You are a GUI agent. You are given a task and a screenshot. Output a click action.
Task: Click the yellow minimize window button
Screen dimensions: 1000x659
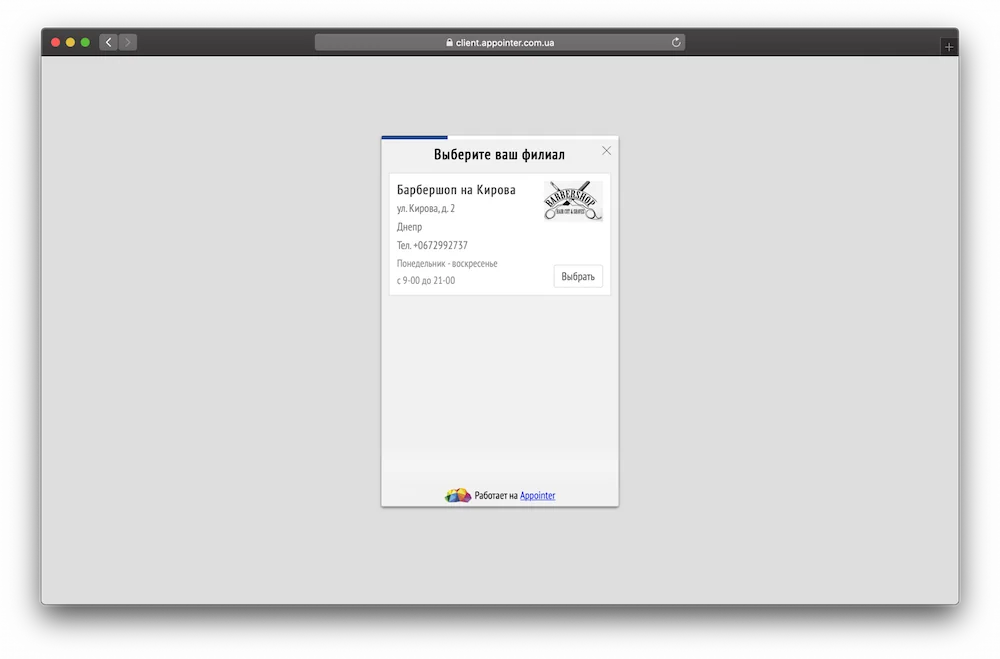[70, 42]
